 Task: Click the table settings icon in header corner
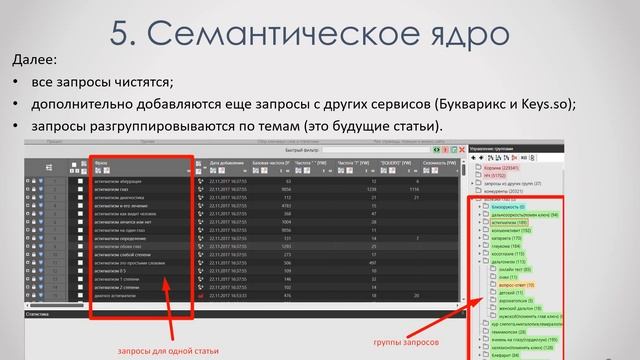(49, 167)
